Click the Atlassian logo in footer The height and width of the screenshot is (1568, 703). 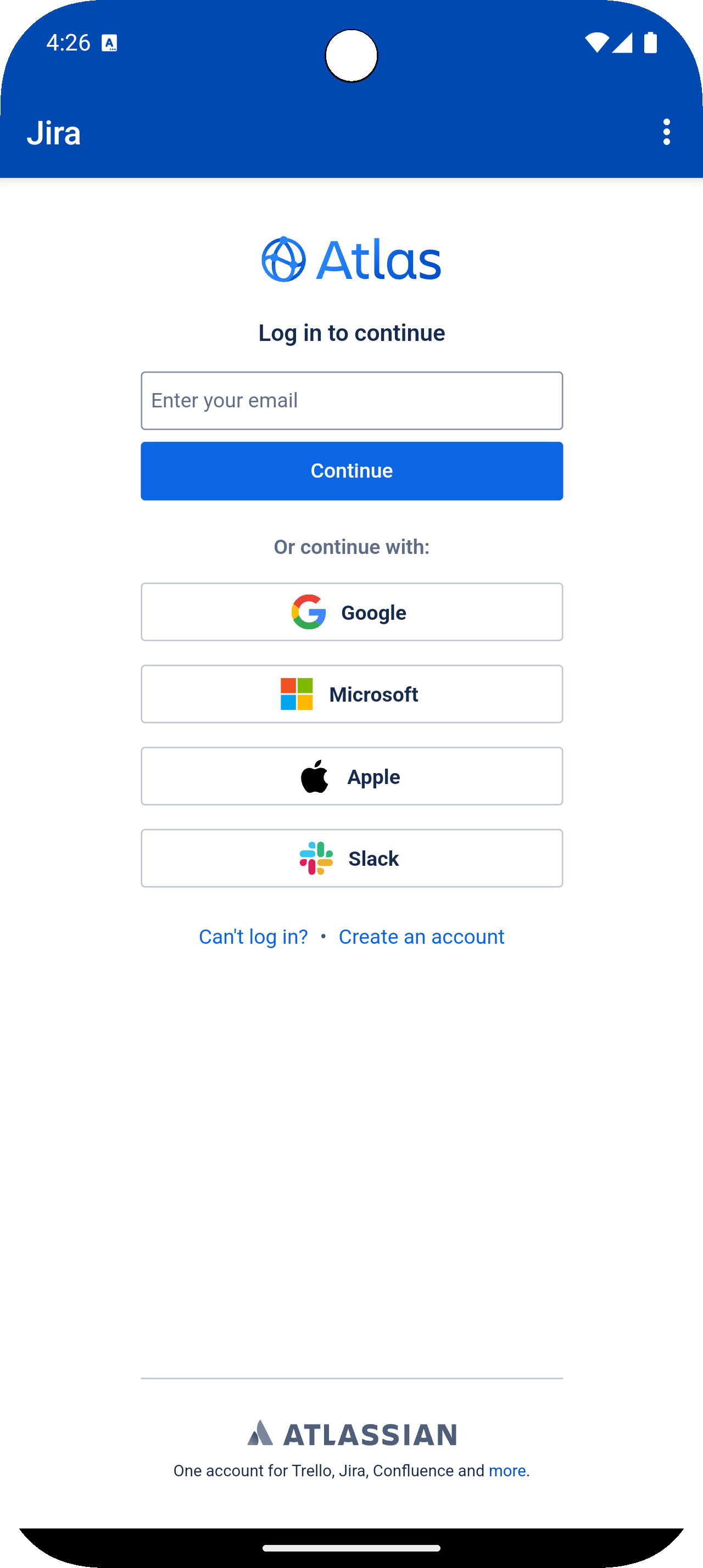(x=352, y=1434)
